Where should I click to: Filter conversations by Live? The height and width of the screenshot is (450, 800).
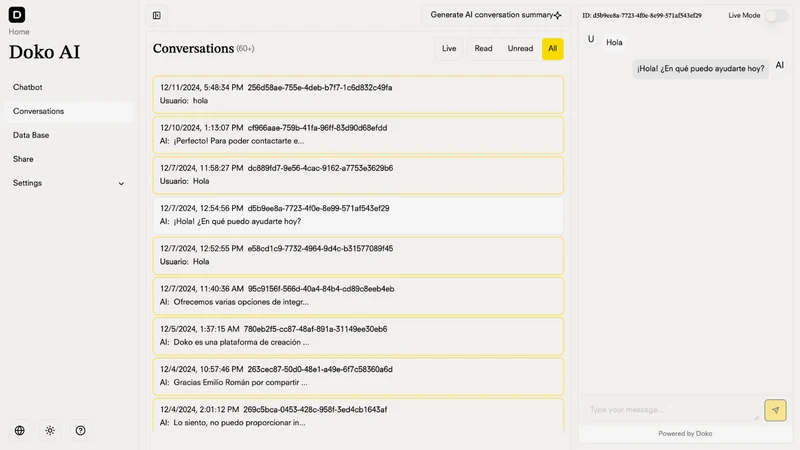coord(449,48)
